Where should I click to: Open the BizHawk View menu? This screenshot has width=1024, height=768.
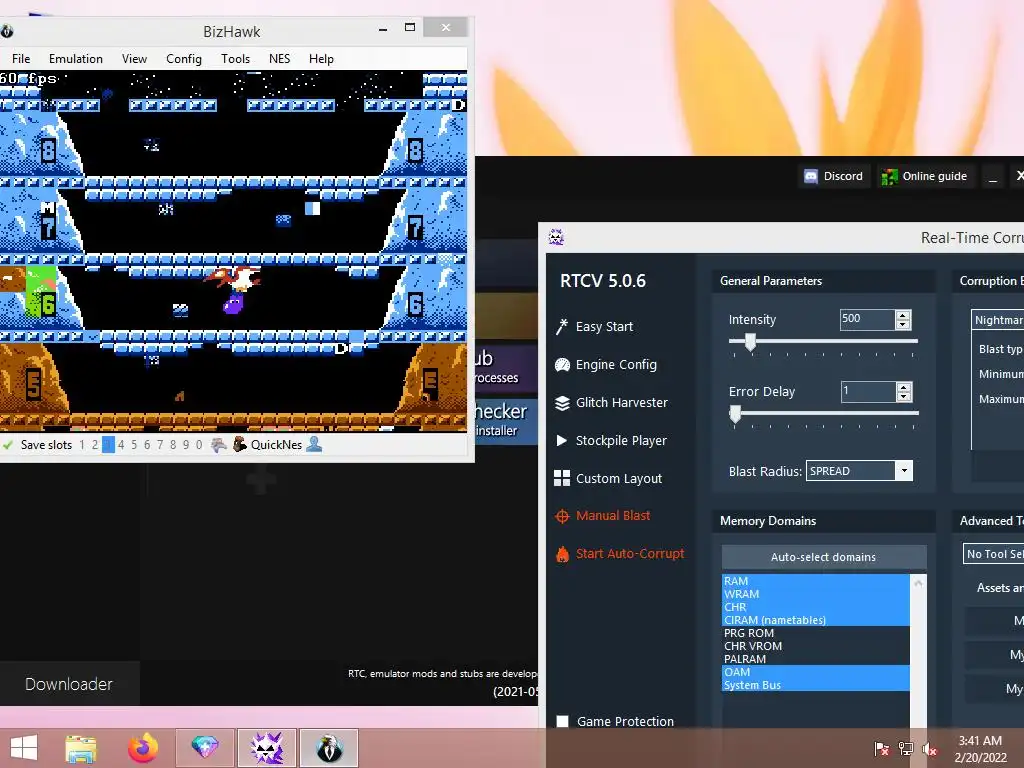[x=134, y=59]
